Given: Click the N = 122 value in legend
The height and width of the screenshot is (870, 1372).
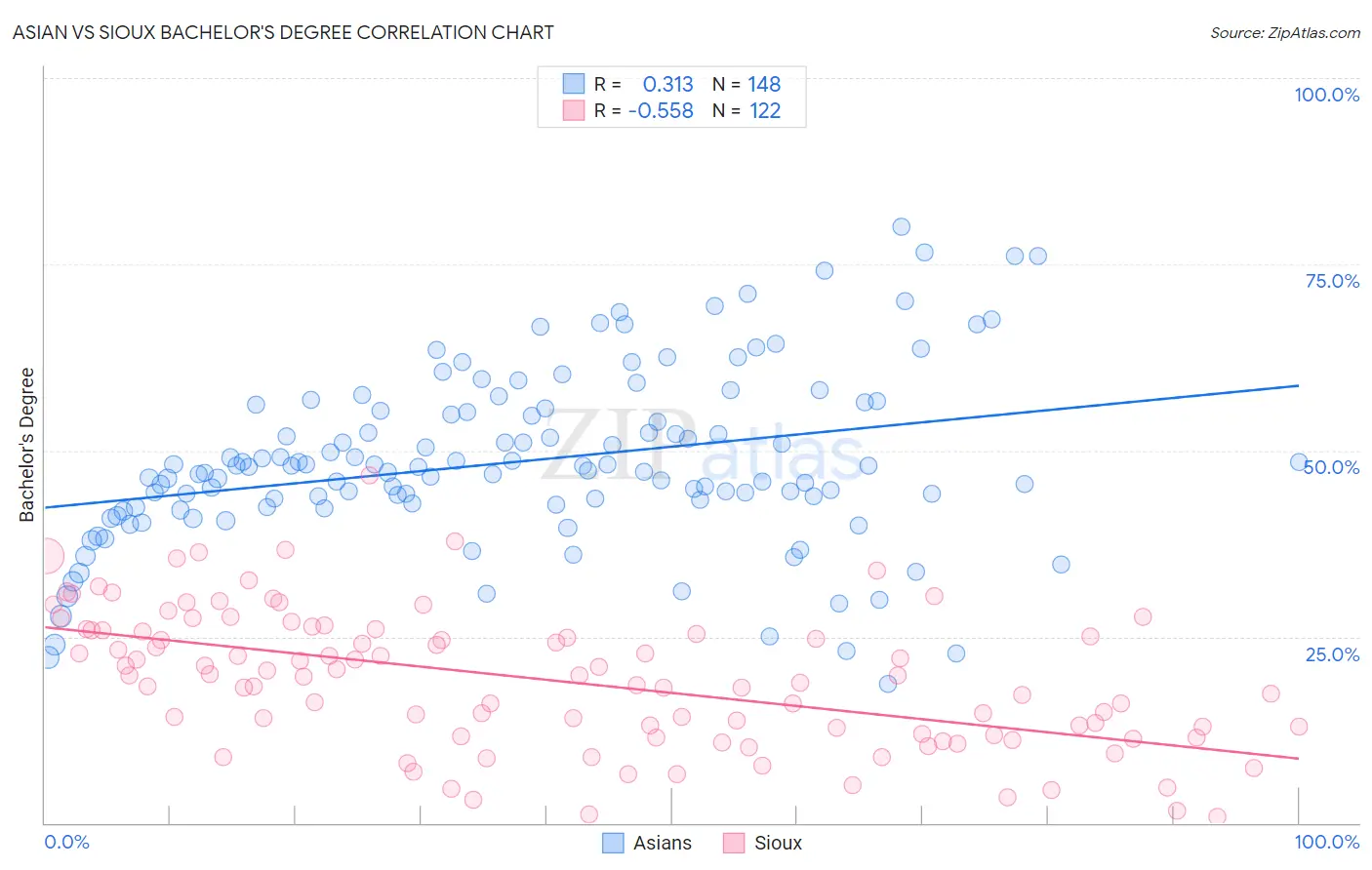Looking at the screenshot, I should pos(747,110).
